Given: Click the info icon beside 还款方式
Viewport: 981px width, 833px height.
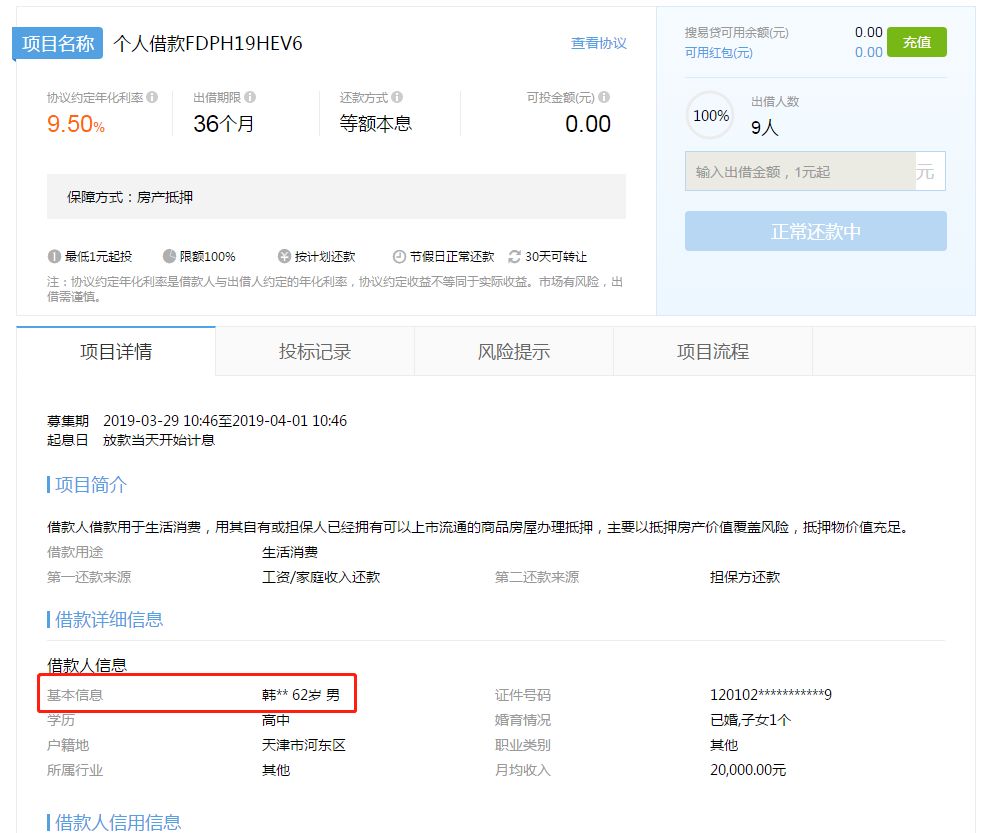Looking at the screenshot, I should (397, 97).
